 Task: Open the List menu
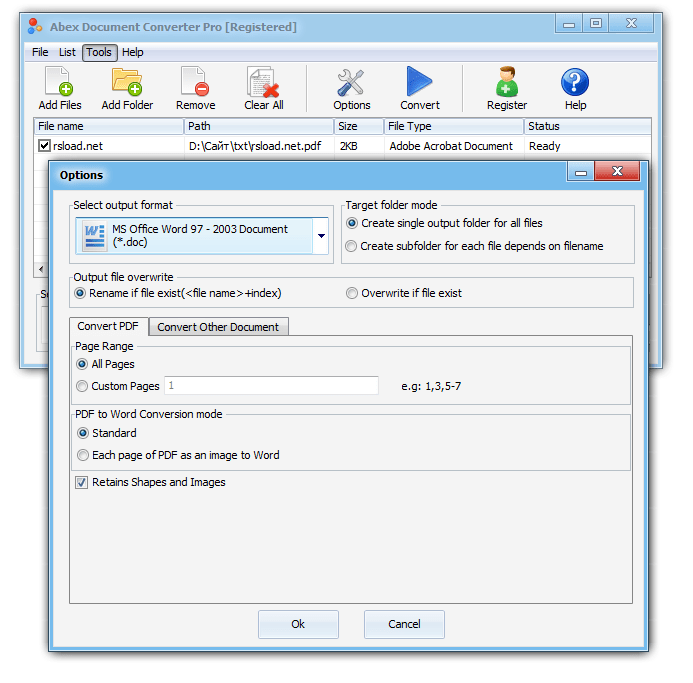click(x=67, y=52)
